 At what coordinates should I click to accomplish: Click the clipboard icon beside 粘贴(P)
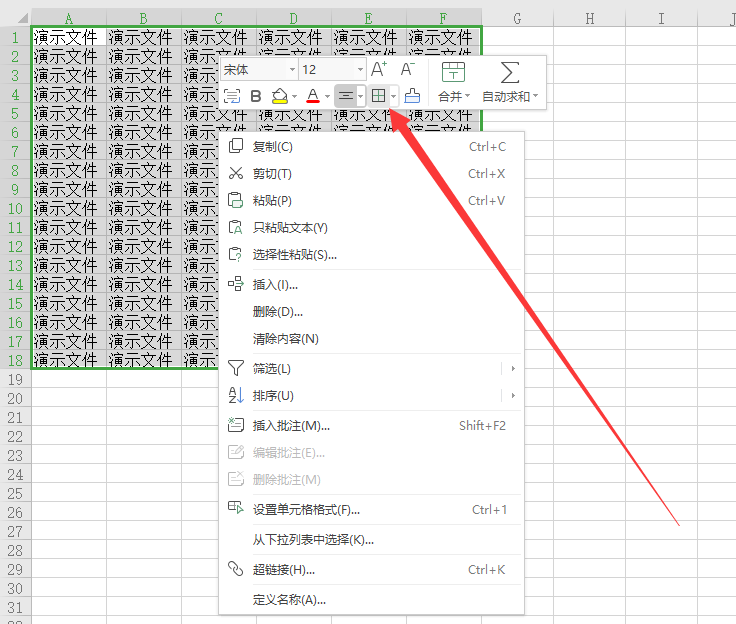(x=236, y=200)
